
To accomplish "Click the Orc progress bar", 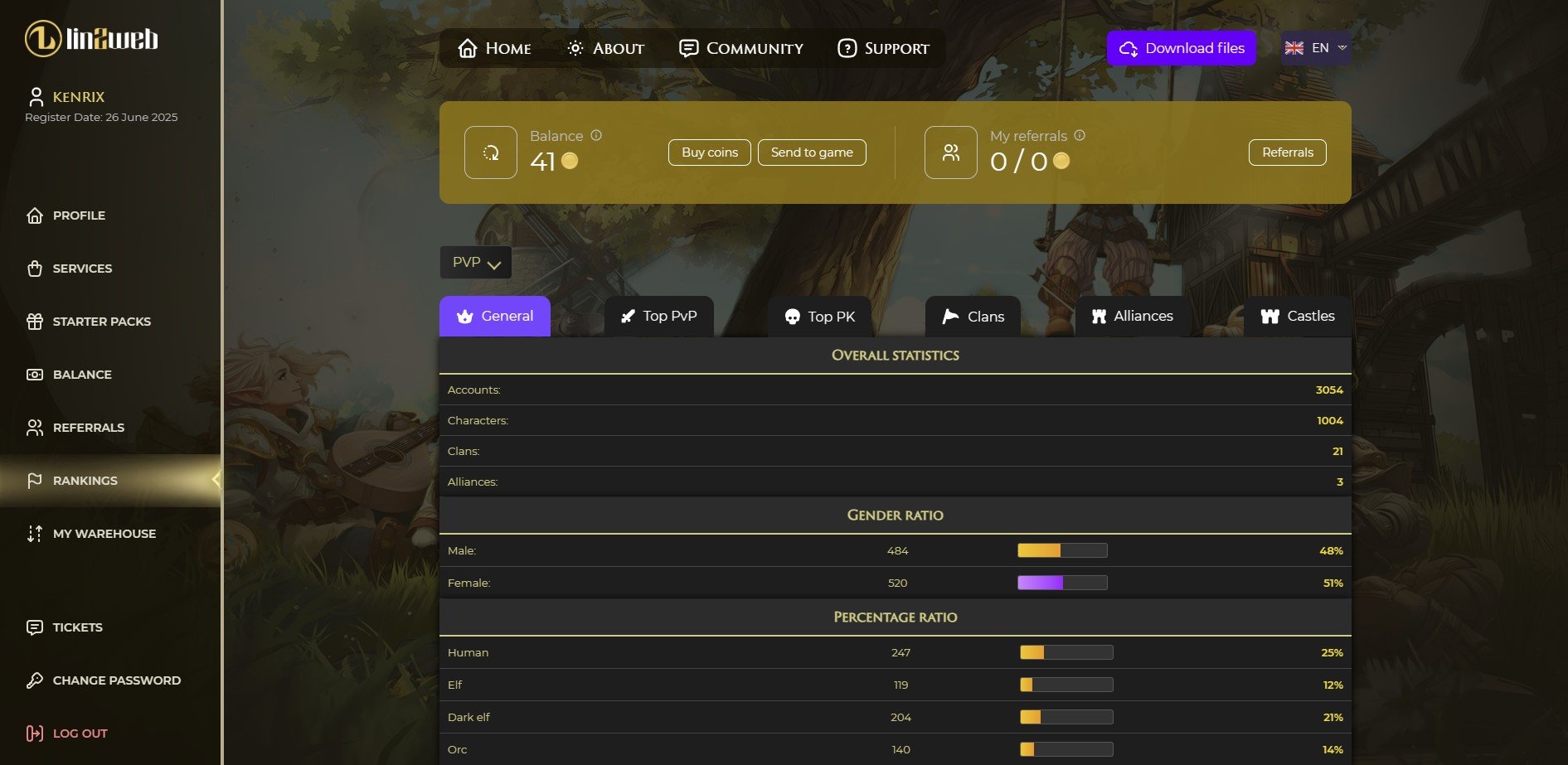I will coord(1066,749).
